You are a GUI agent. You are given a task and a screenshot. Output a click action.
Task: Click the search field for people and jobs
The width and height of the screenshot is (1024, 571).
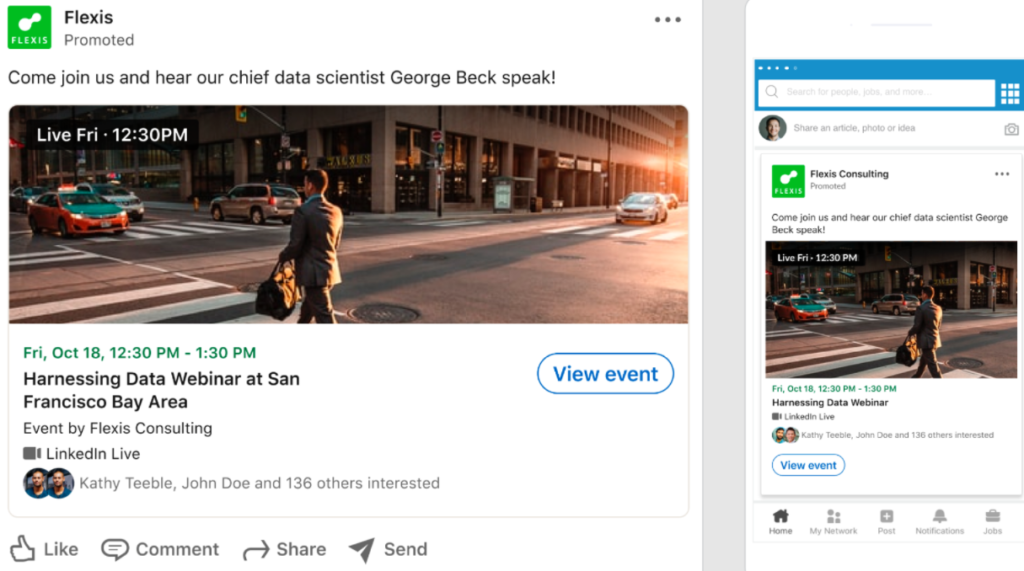coord(875,92)
